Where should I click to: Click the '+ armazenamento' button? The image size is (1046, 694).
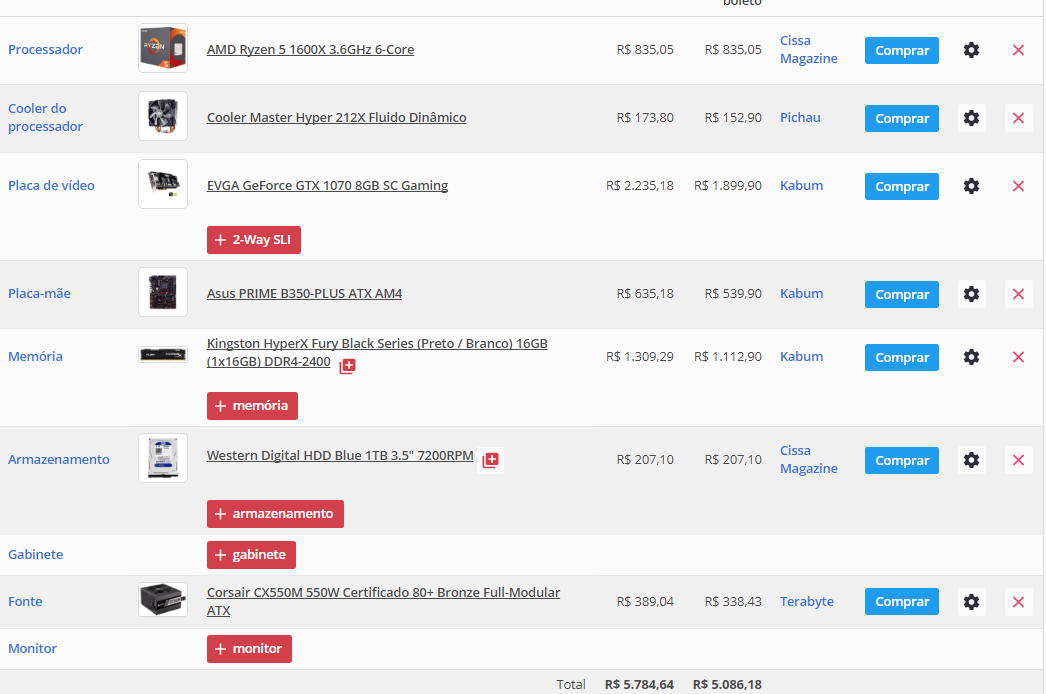[275, 514]
